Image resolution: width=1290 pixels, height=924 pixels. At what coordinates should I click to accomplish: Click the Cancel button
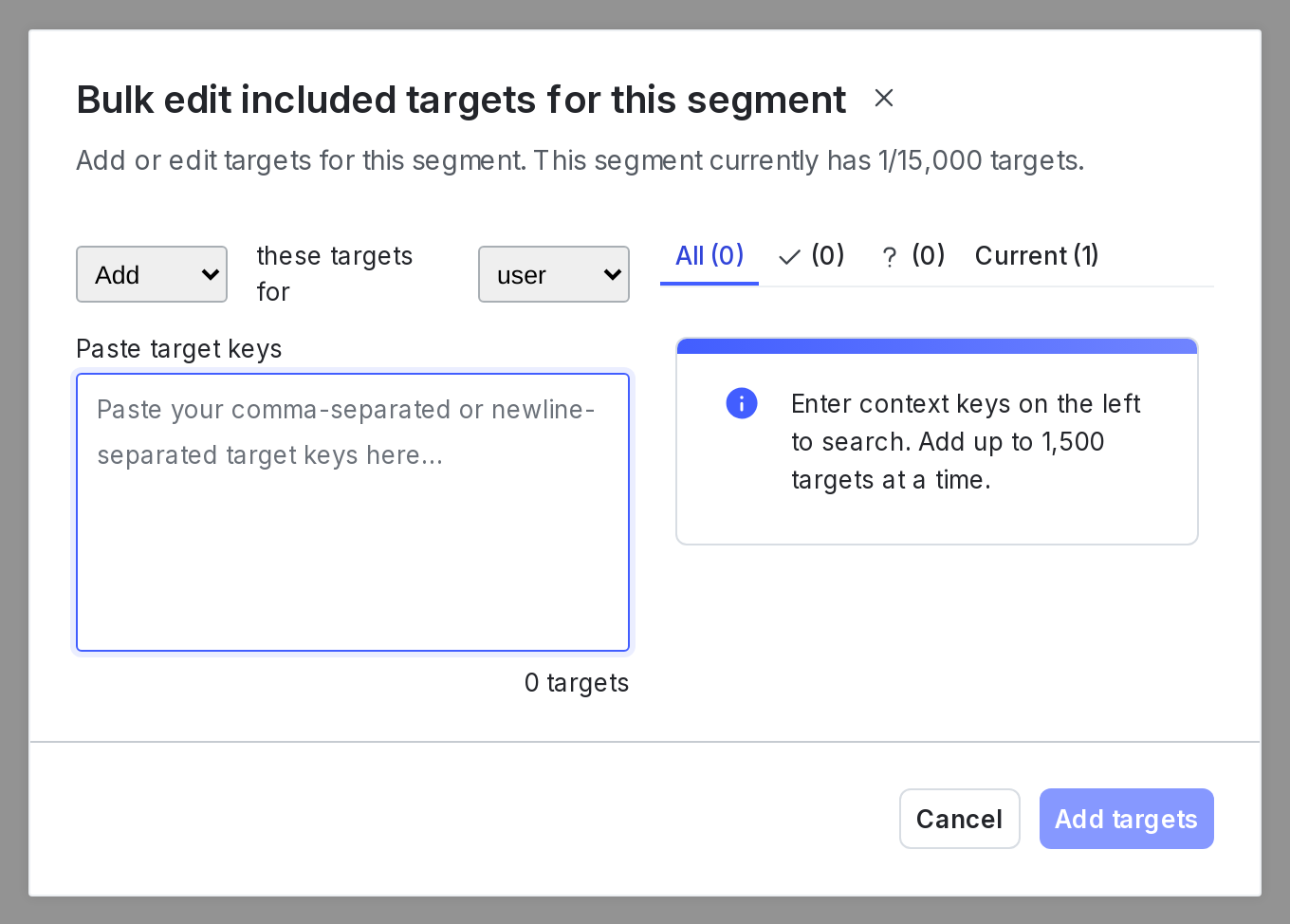tap(960, 819)
